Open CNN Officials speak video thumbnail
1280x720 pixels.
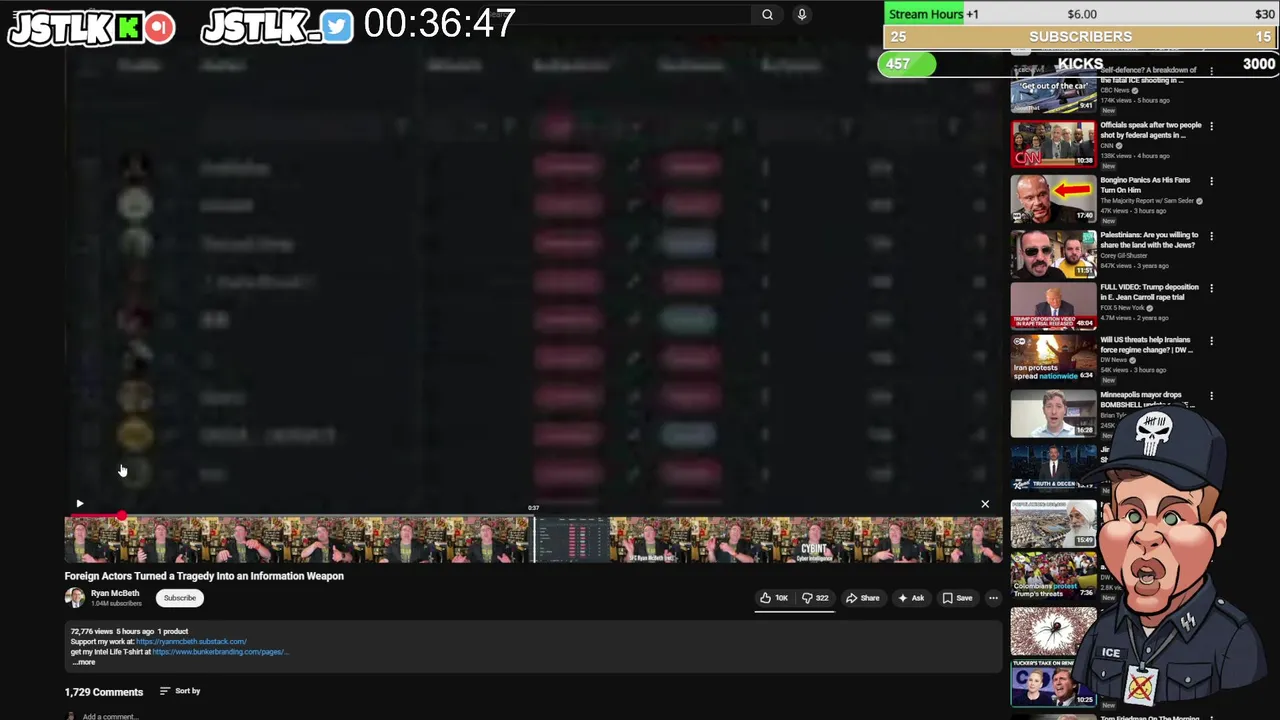click(1053, 144)
